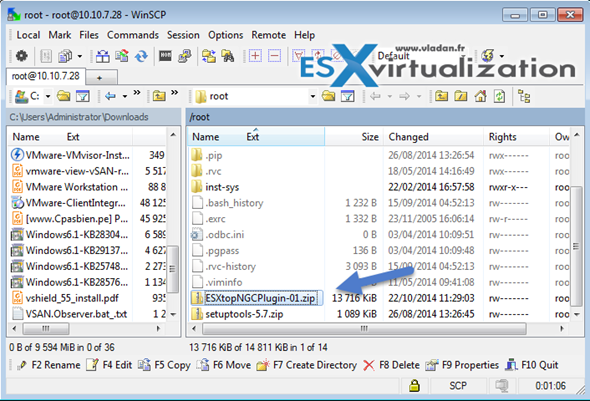Click the Compare Directories icon
590x401 pixels.
click(x=102, y=56)
